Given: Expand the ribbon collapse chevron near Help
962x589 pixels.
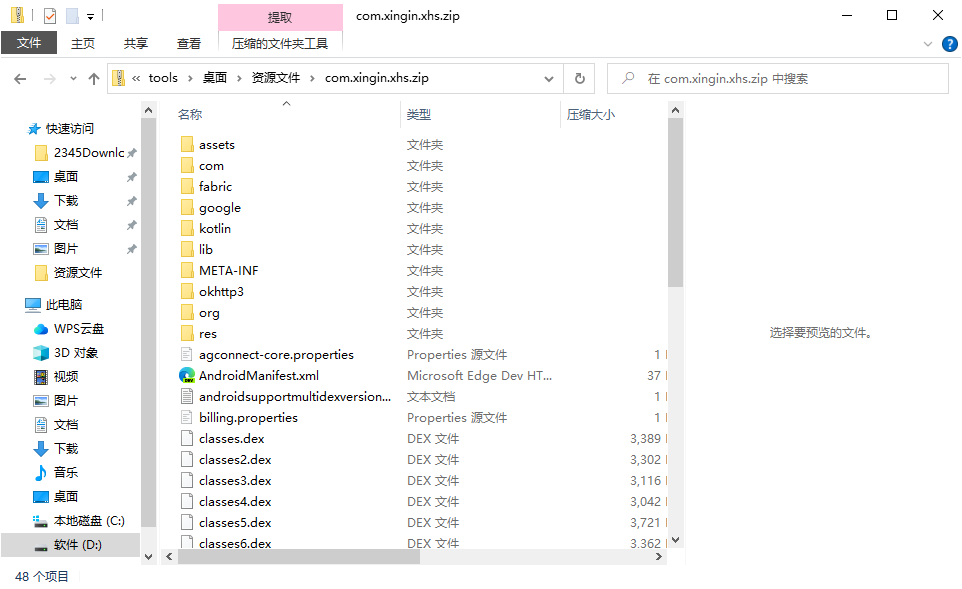Looking at the screenshot, I should coord(927,43).
